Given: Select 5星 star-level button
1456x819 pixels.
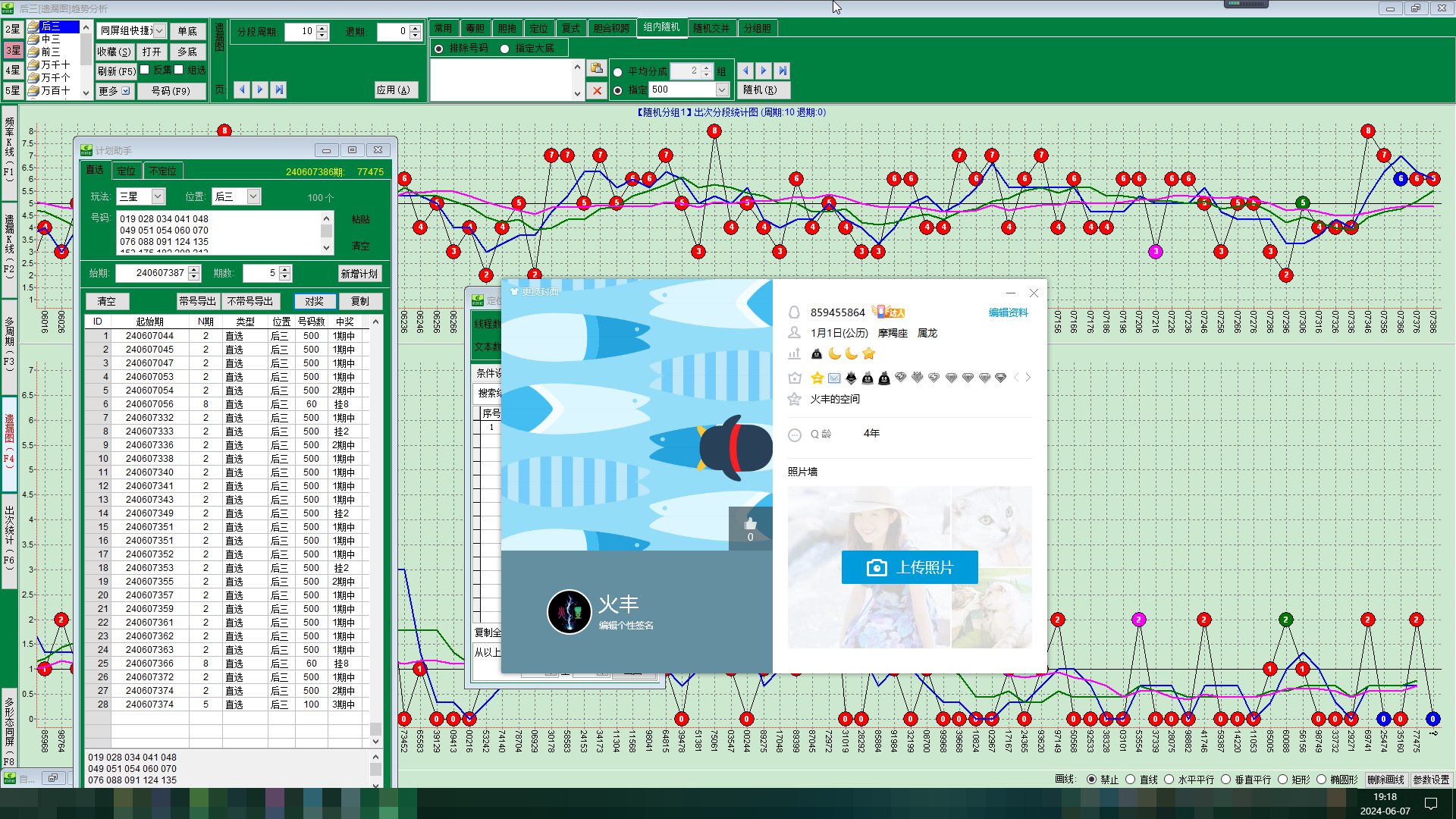Looking at the screenshot, I should (13, 90).
